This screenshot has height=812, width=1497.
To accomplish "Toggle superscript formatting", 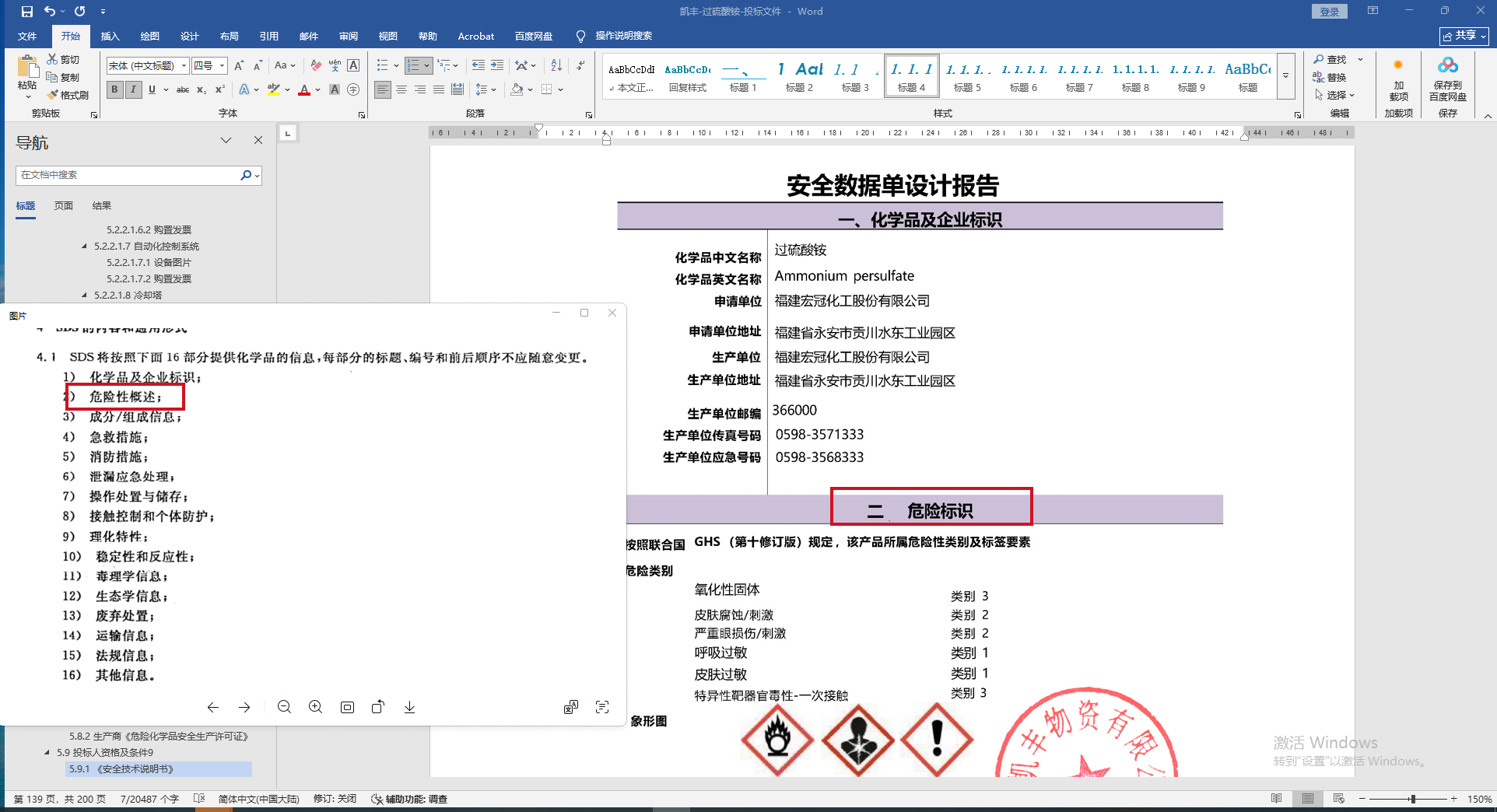I will (x=220, y=89).
